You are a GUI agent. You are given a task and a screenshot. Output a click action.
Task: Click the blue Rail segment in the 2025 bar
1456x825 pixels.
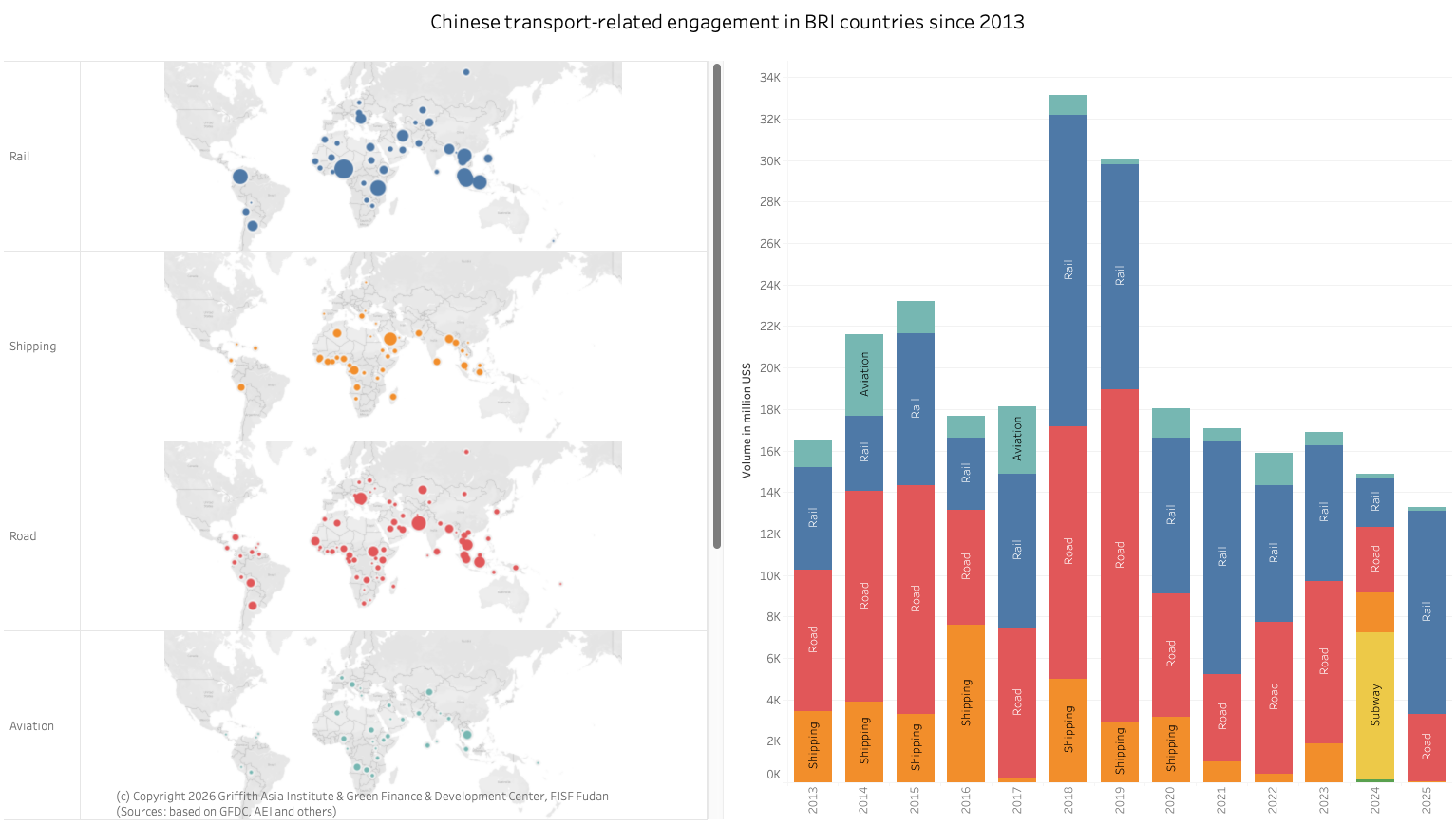tap(1426, 611)
